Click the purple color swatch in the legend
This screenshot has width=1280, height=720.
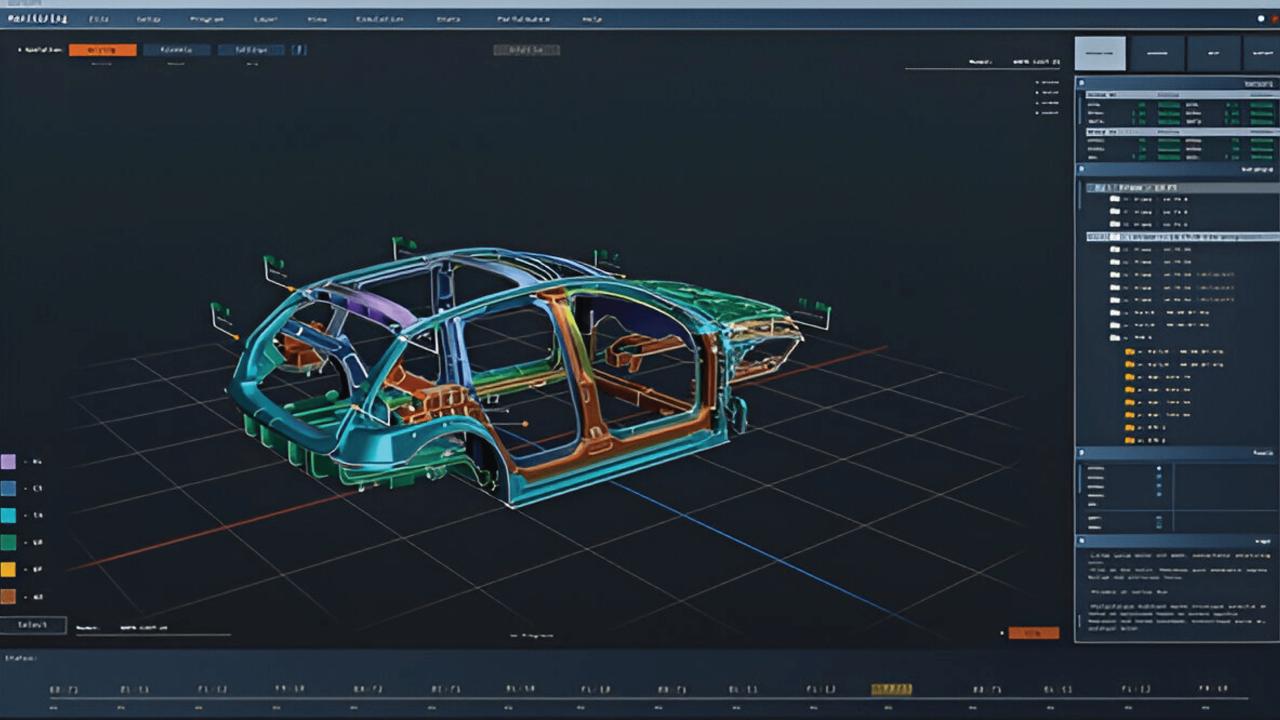pyautogui.click(x=8, y=462)
